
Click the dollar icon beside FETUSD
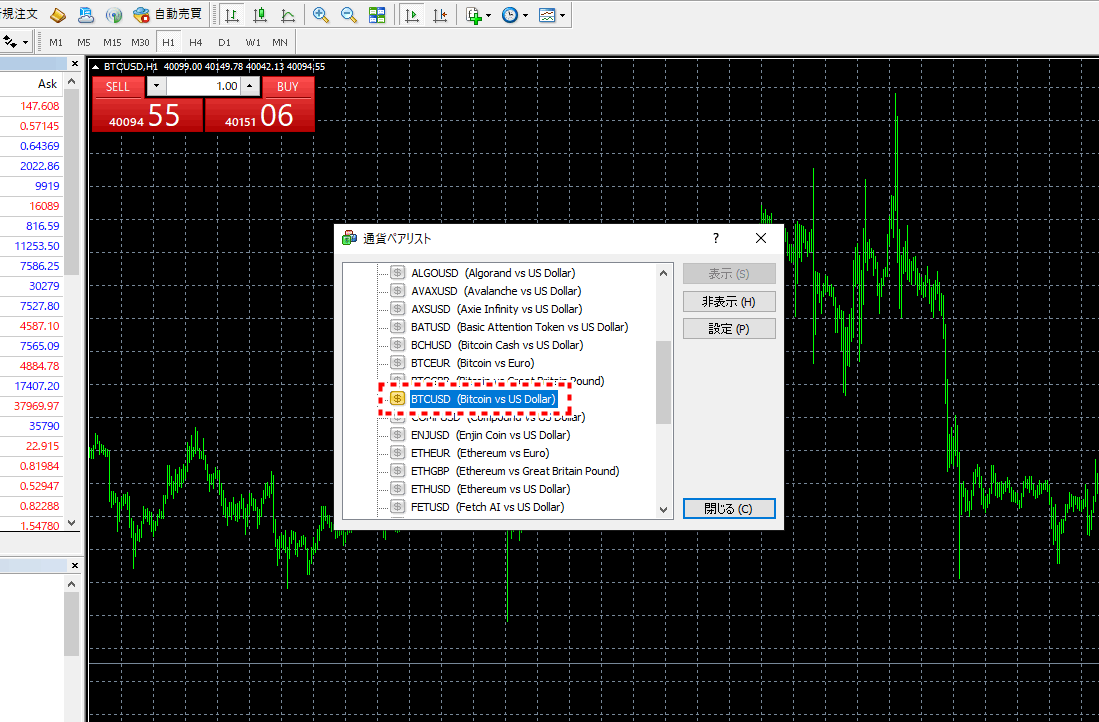coord(397,507)
